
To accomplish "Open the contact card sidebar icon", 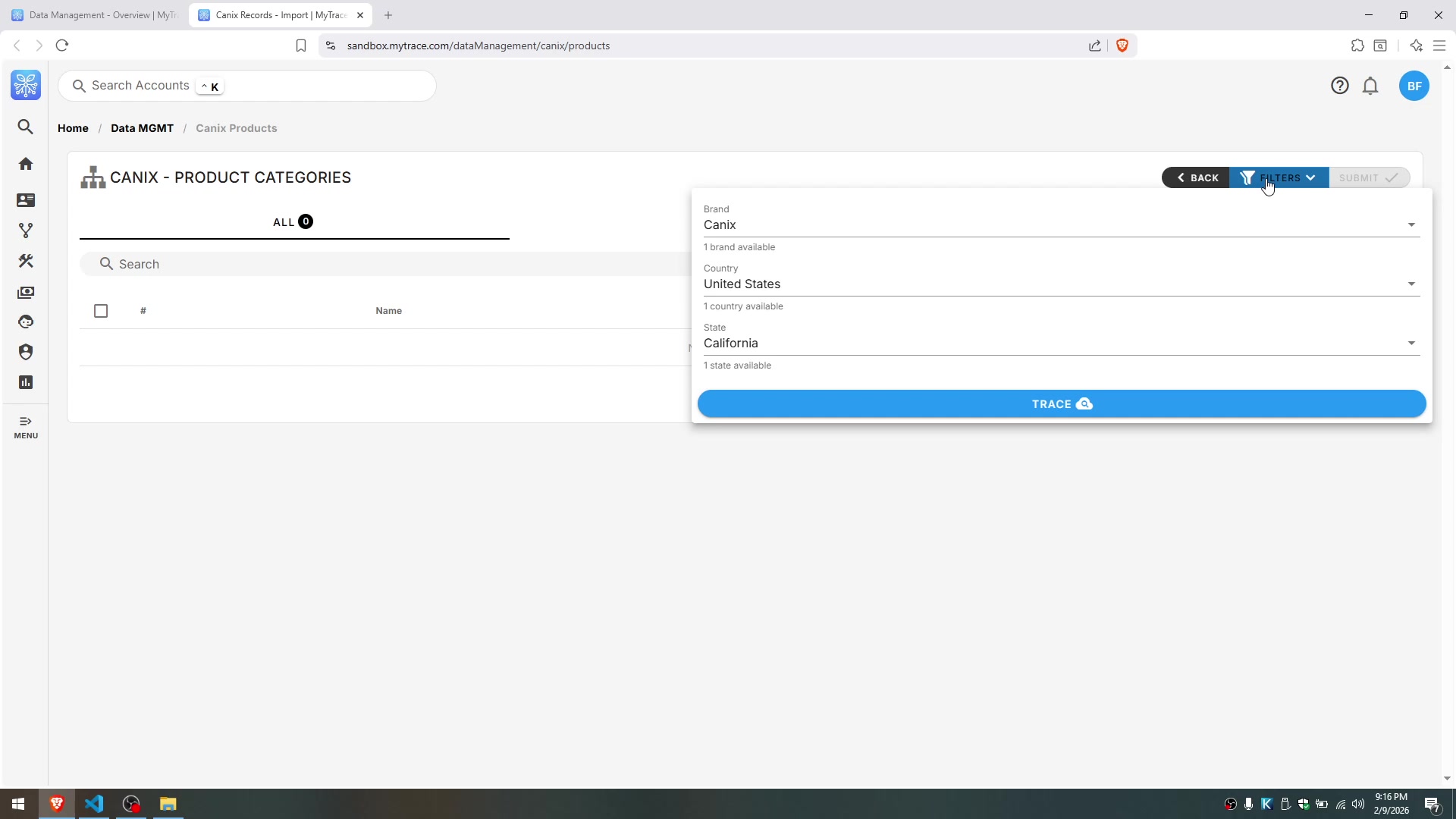I will [x=26, y=200].
